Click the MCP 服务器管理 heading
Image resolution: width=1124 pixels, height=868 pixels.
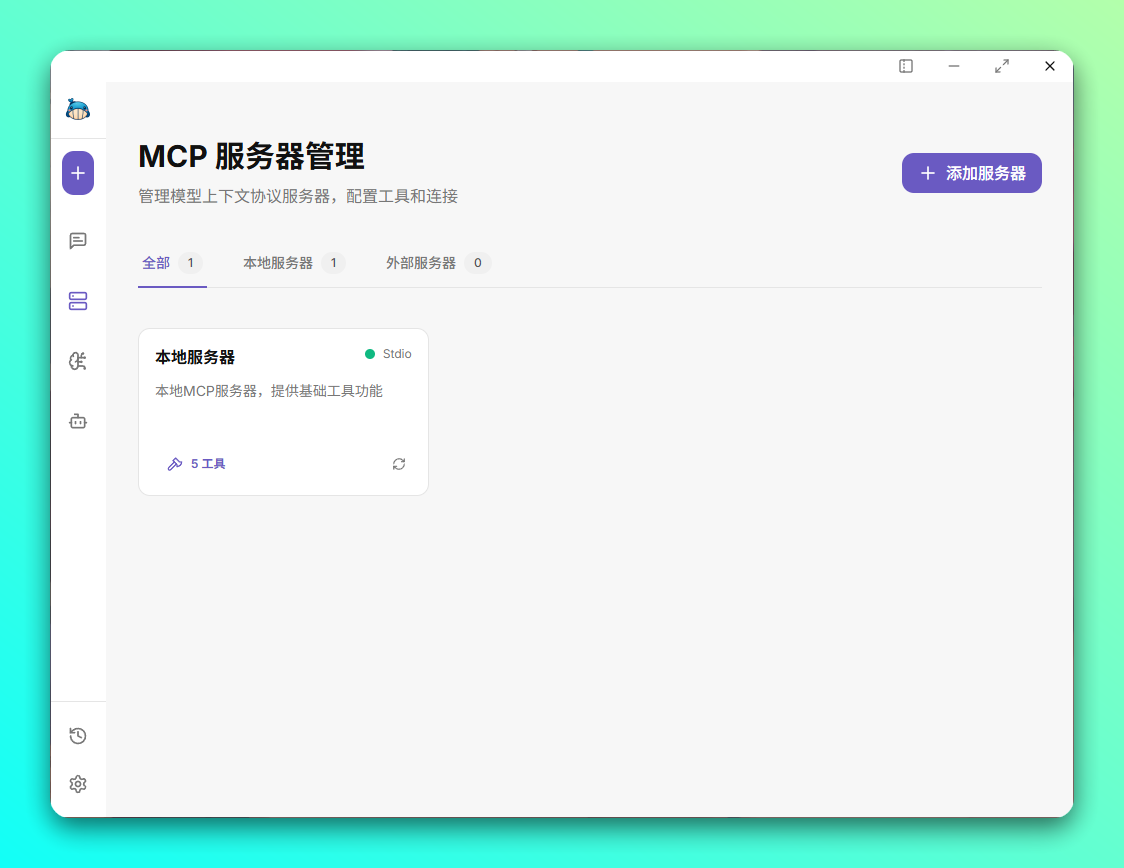coord(252,156)
